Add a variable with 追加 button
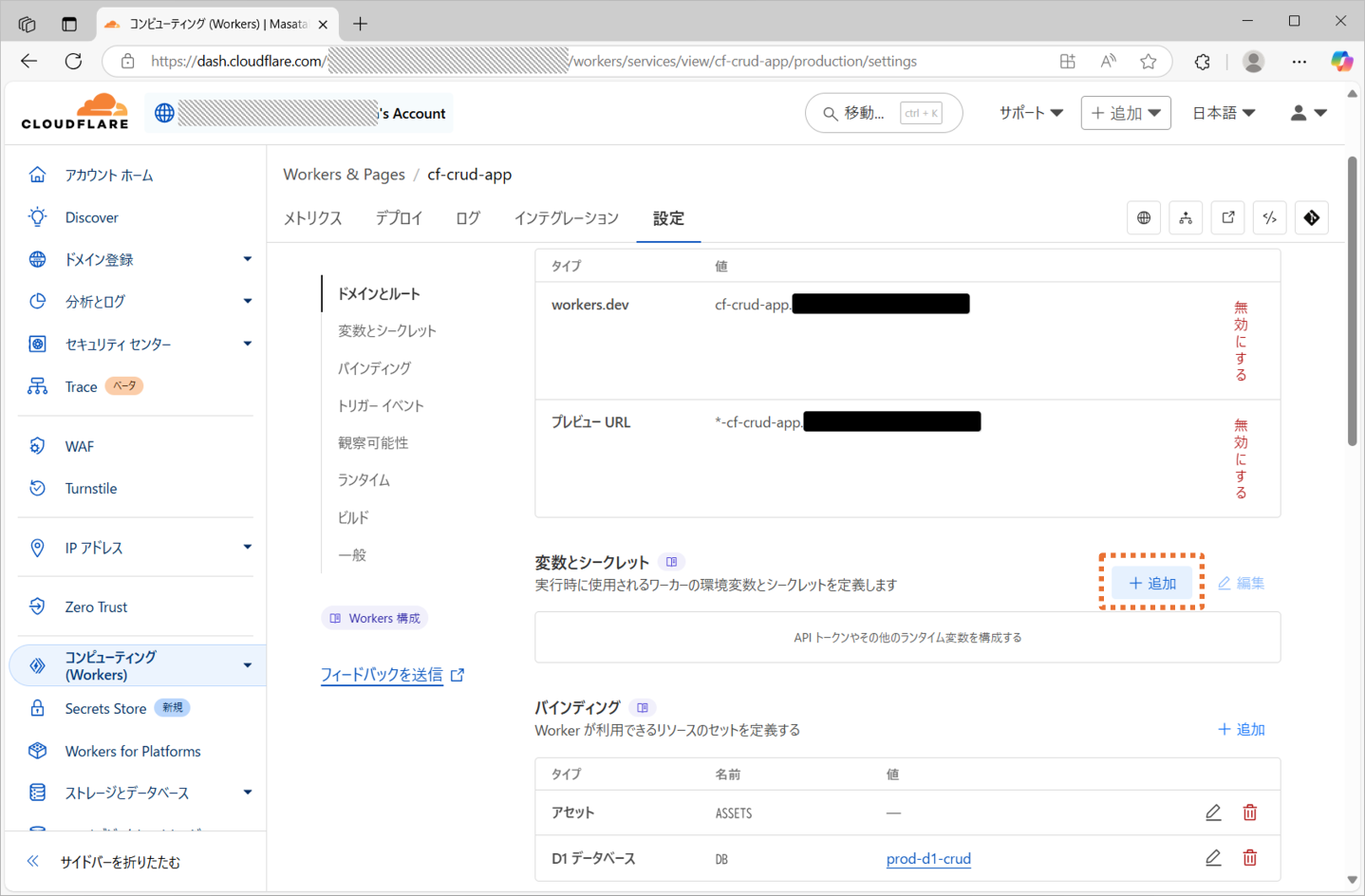The height and width of the screenshot is (896, 1365). click(1151, 583)
